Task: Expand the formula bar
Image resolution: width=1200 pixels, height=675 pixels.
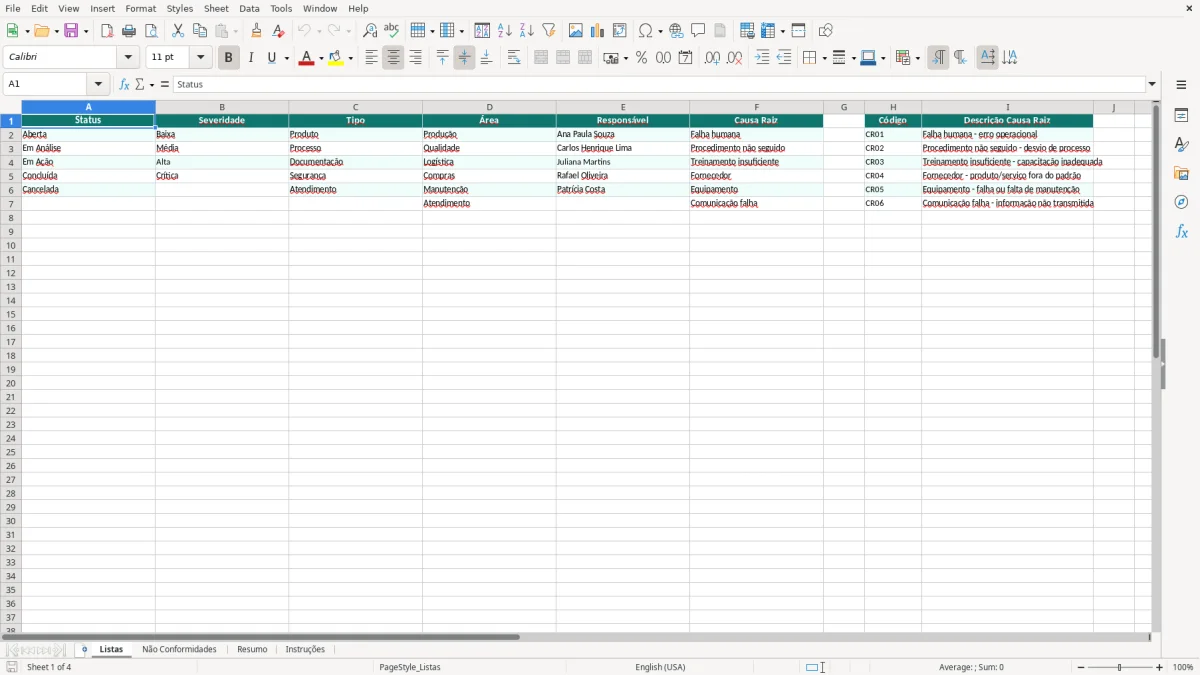Action: tap(1152, 85)
